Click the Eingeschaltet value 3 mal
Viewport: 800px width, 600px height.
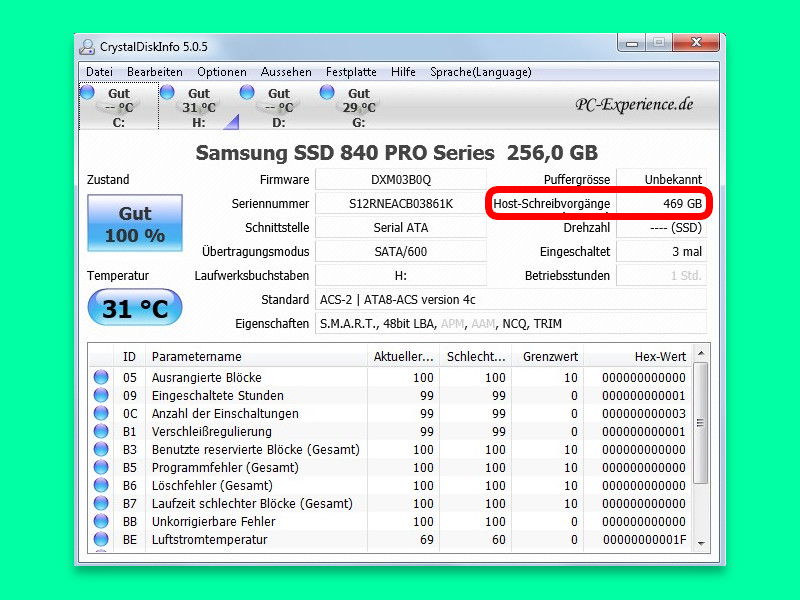point(661,252)
